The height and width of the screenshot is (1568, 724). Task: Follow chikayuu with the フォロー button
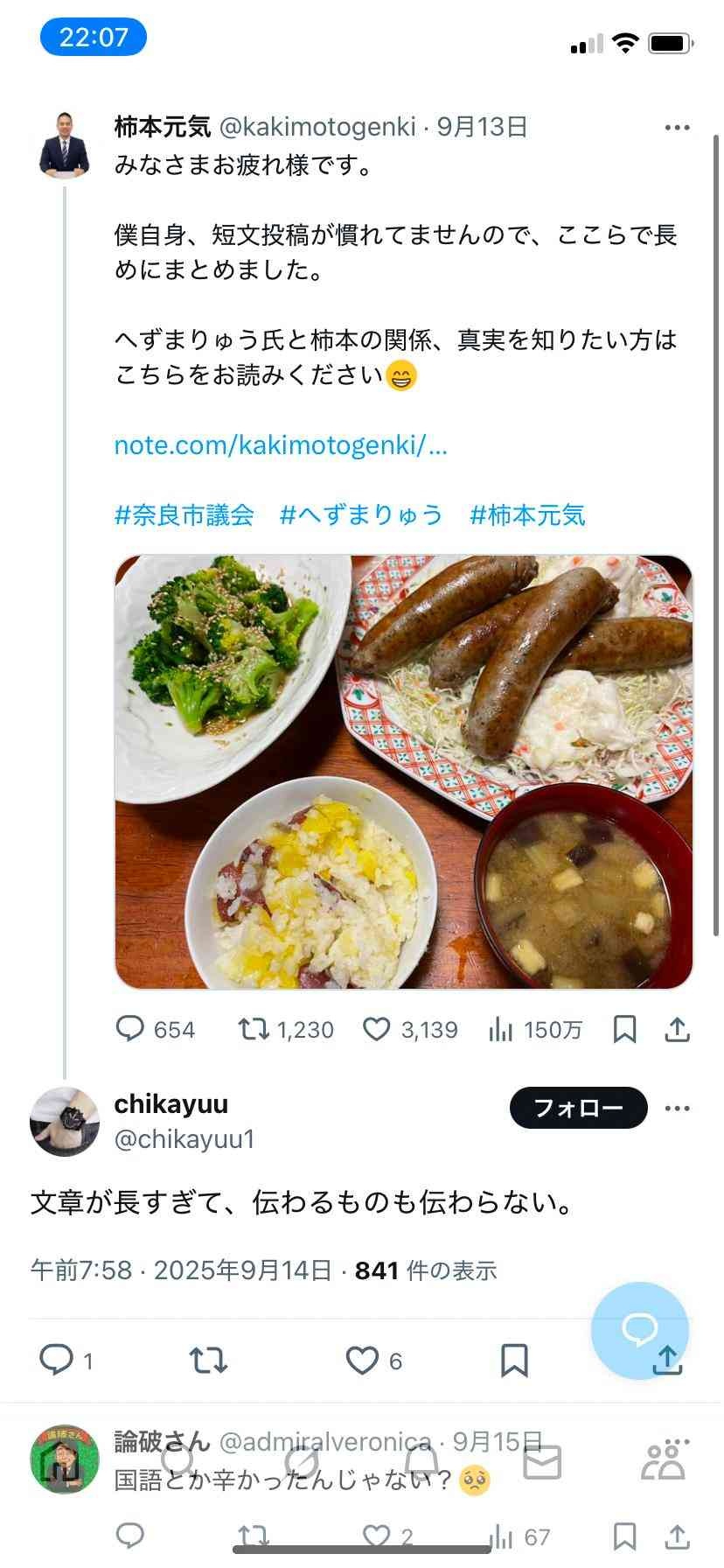[x=578, y=1109]
